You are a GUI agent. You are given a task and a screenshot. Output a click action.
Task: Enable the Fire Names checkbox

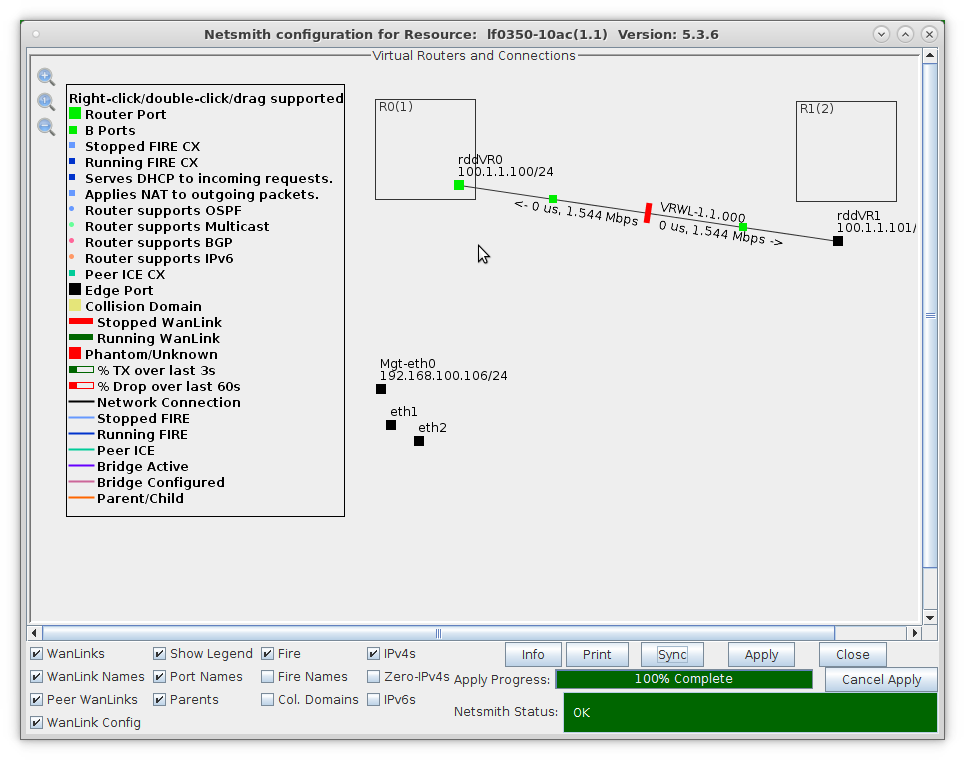268,677
